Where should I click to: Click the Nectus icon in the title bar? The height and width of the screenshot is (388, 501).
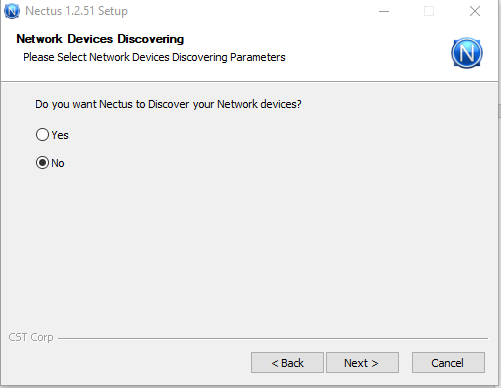[12, 11]
